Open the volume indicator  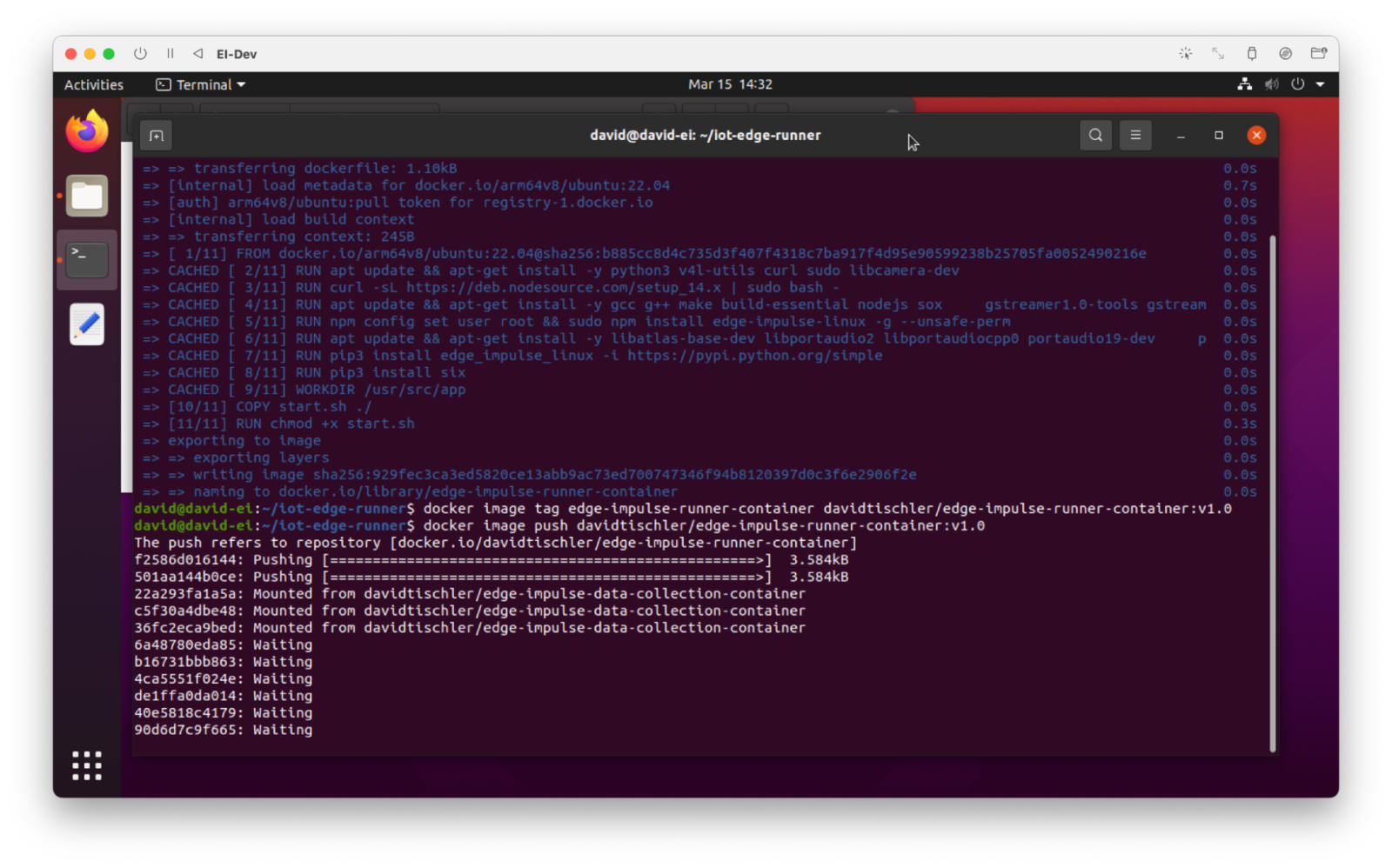(x=1271, y=84)
